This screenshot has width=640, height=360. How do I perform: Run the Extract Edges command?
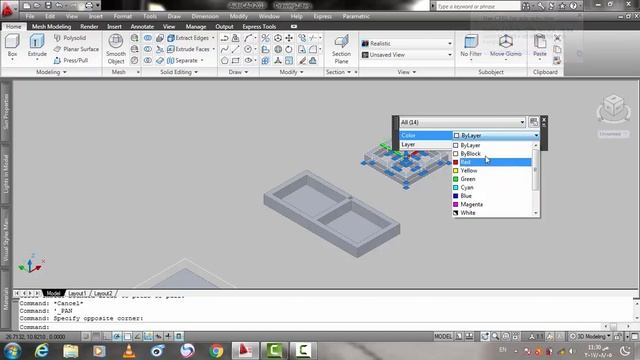[x=189, y=38]
